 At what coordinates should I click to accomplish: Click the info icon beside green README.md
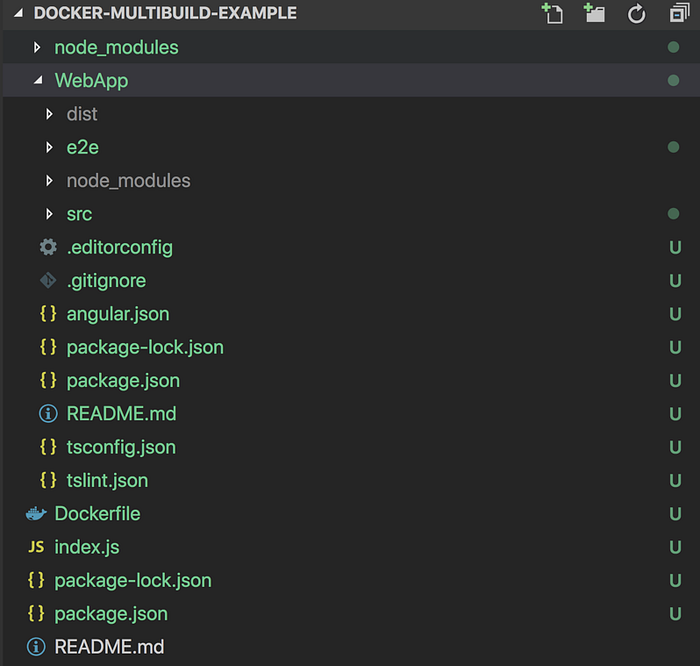48,414
